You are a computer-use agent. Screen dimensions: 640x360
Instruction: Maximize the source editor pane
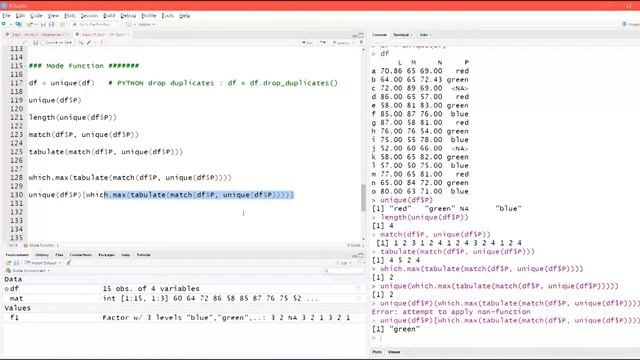(x=361, y=36)
